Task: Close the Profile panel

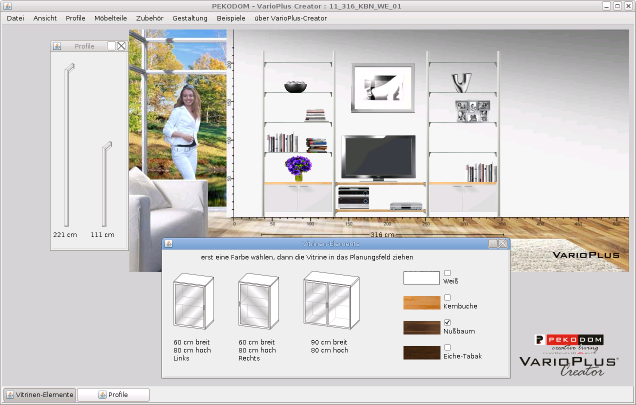Action: 121,46
